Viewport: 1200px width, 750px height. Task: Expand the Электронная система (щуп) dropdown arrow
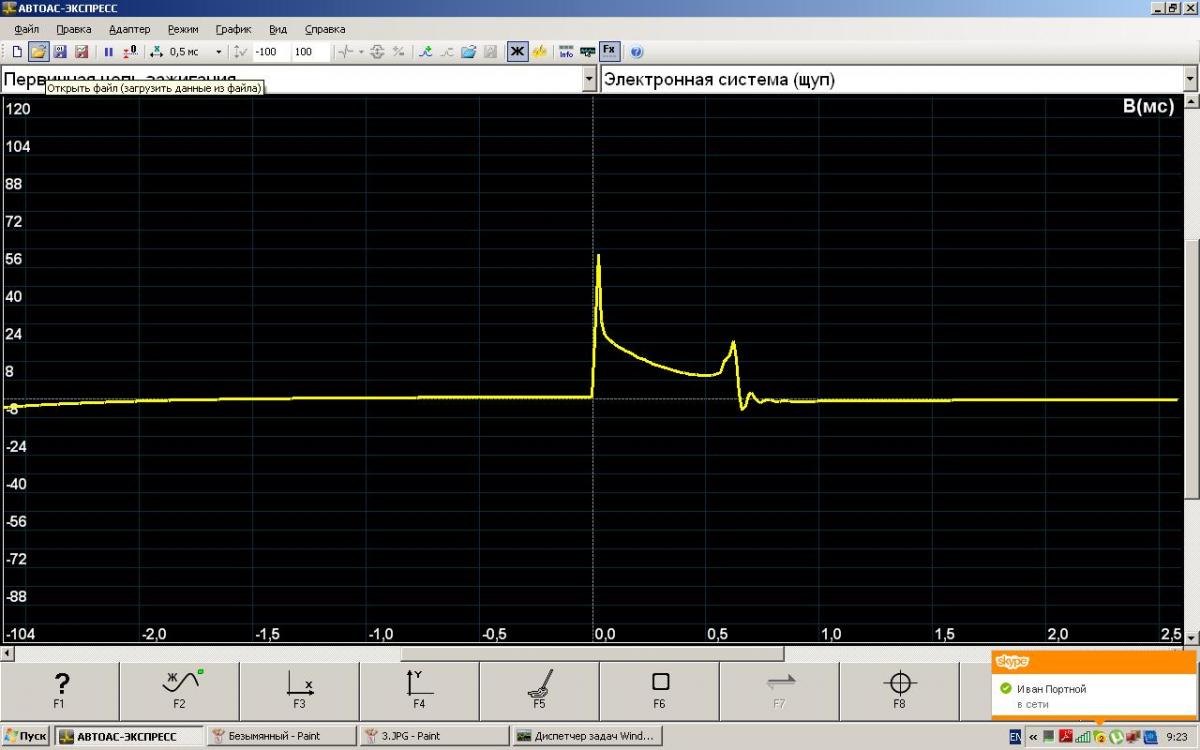click(1190, 79)
